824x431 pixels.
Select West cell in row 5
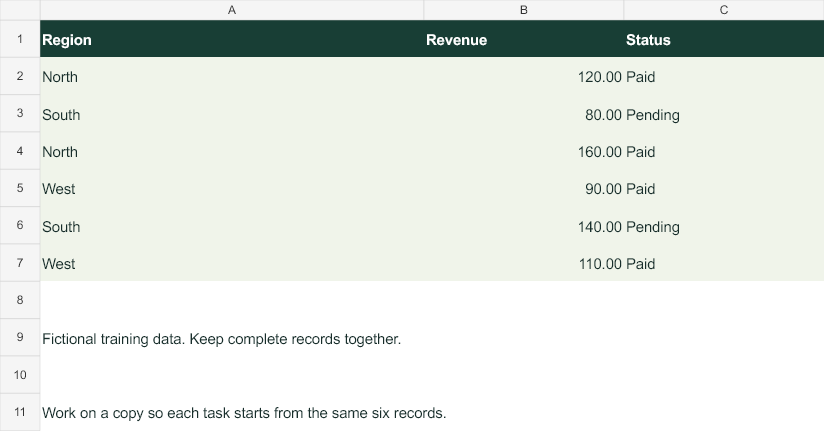point(232,188)
